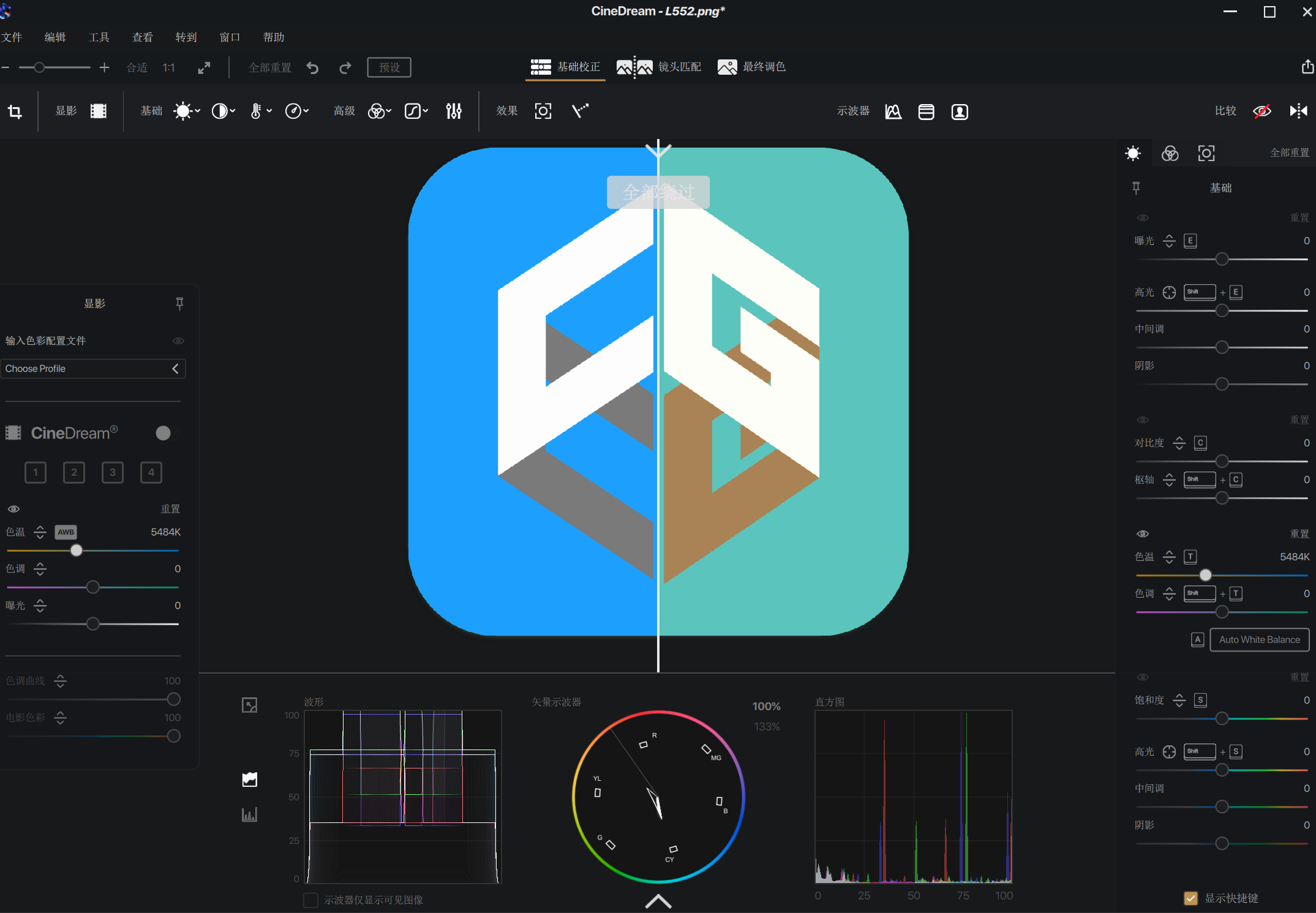
Task: Open the film develop icon next to 显影
Action: (99, 111)
